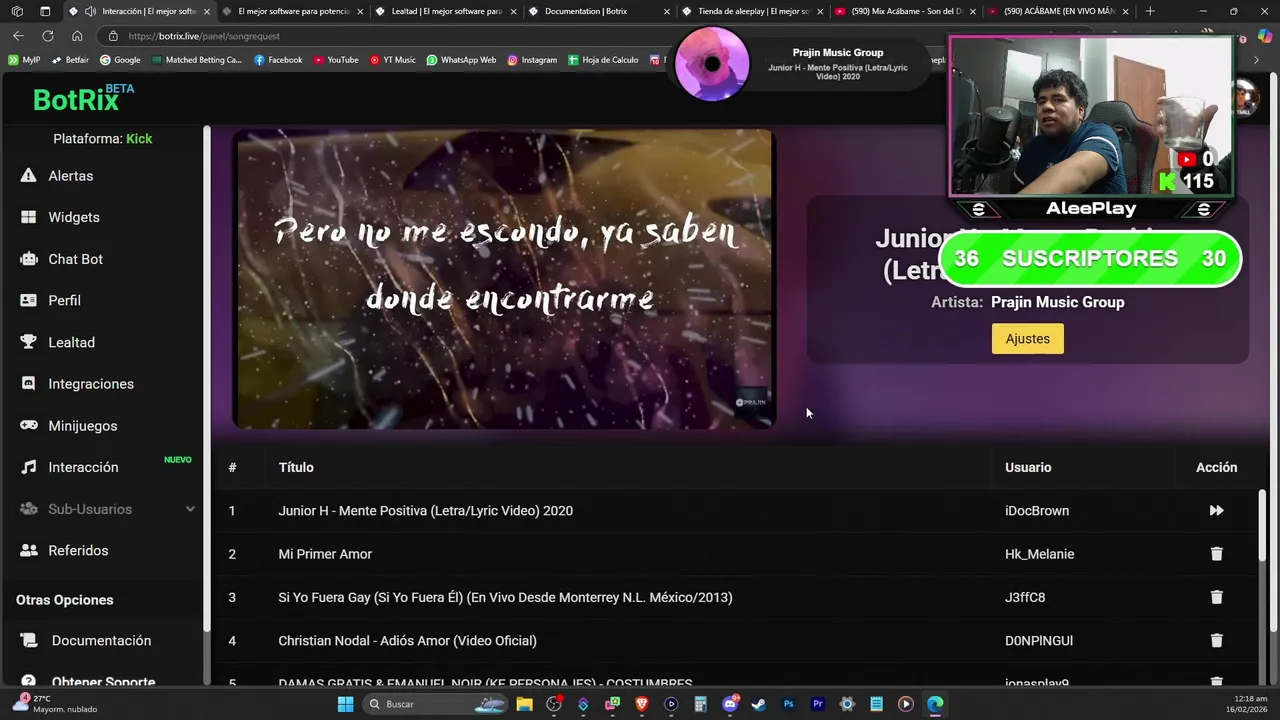
Task: Open the Instagram bookmark
Action: 532,60
